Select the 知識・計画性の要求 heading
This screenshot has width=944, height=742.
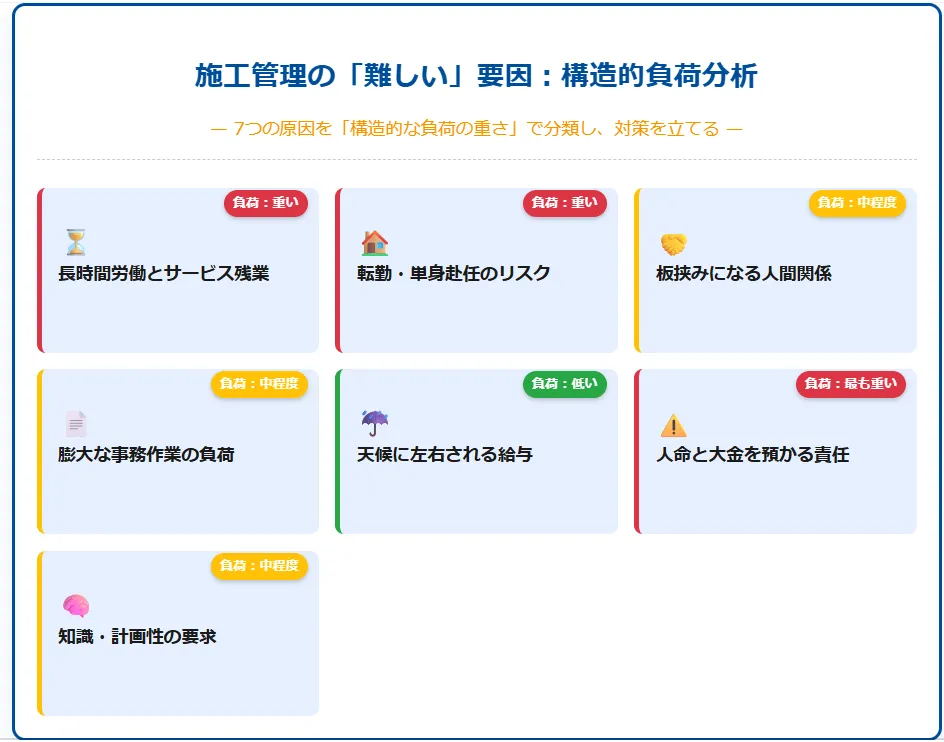pos(137,636)
